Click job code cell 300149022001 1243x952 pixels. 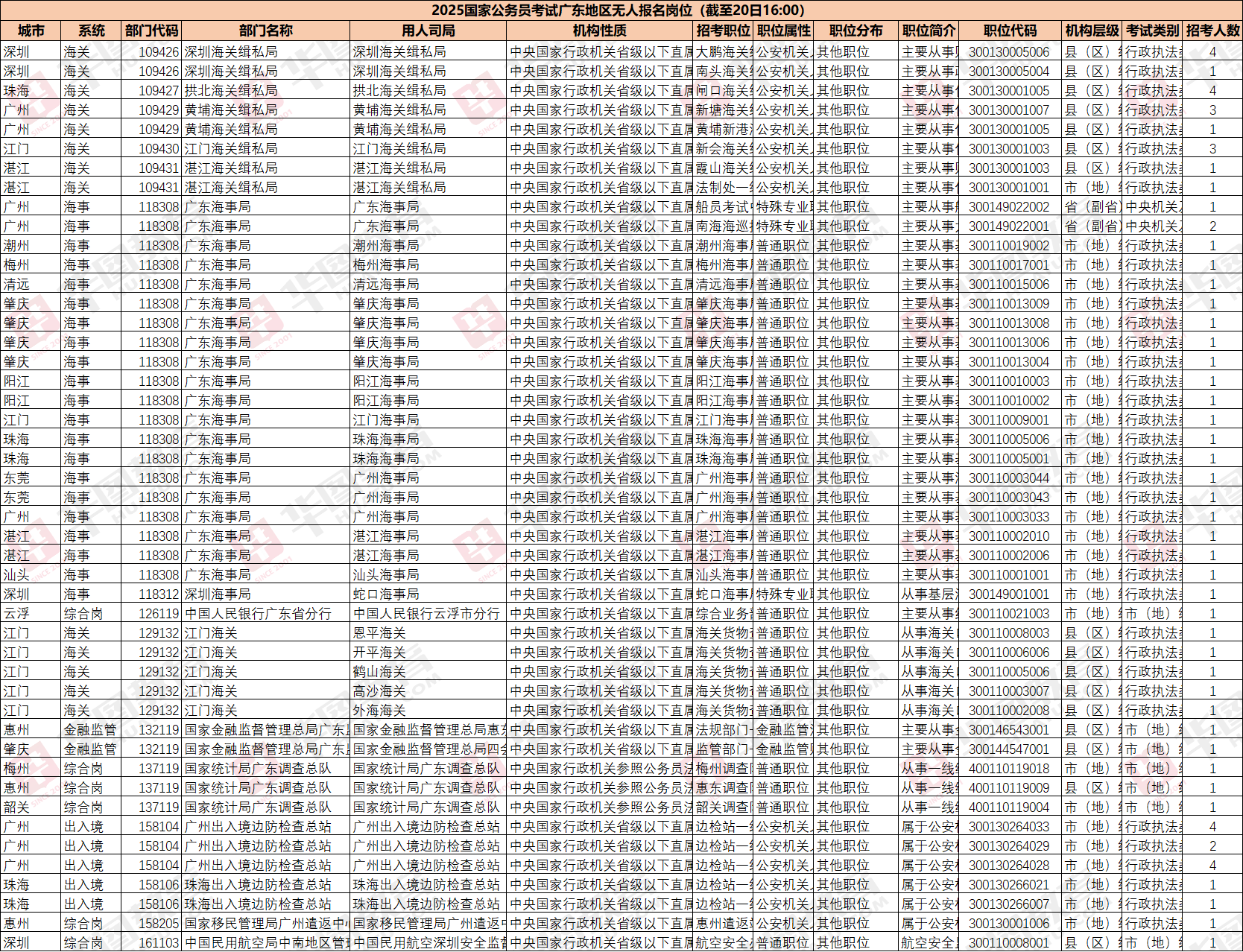(x=1010, y=226)
